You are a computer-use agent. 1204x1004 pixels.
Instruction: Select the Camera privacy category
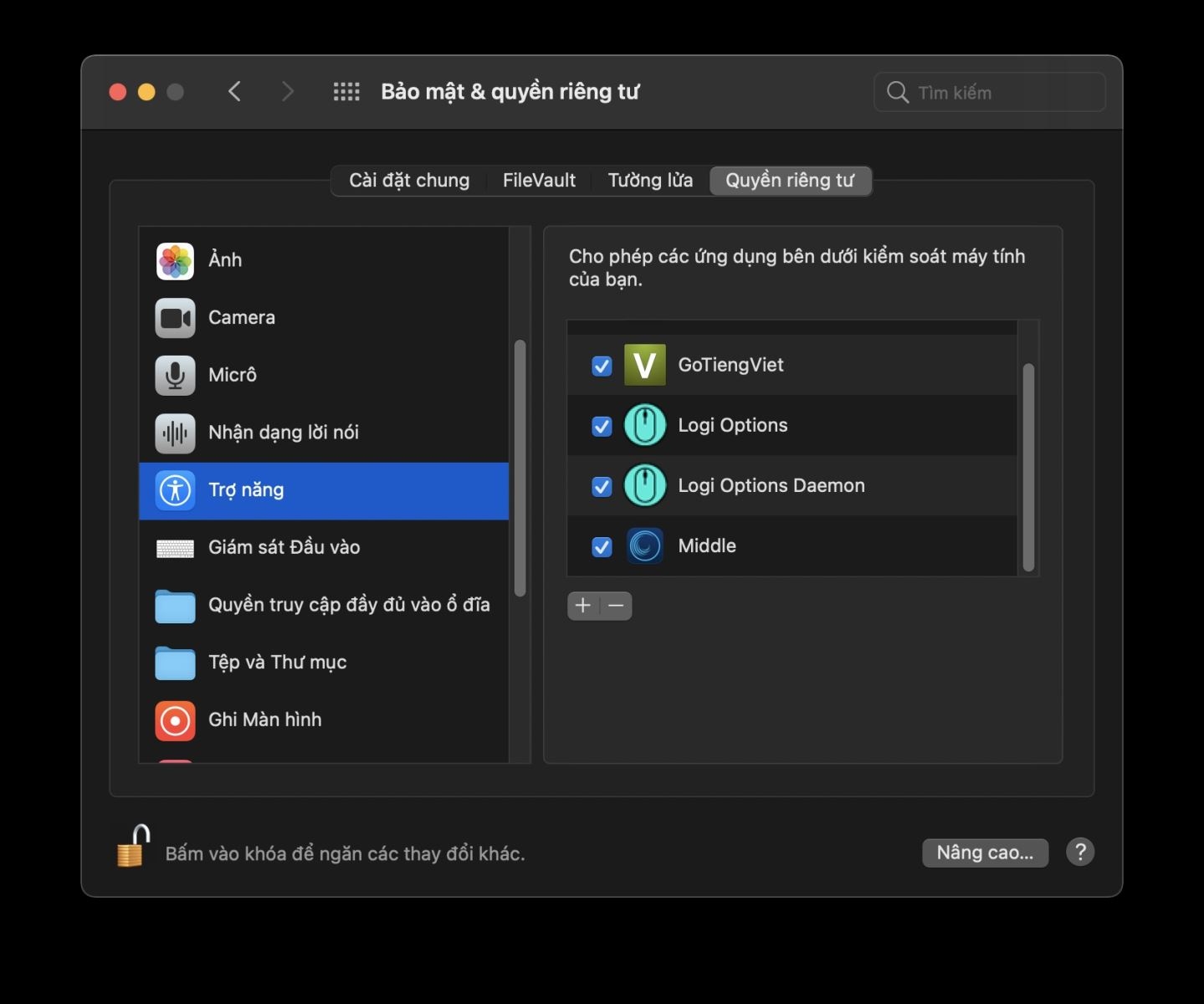point(324,318)
